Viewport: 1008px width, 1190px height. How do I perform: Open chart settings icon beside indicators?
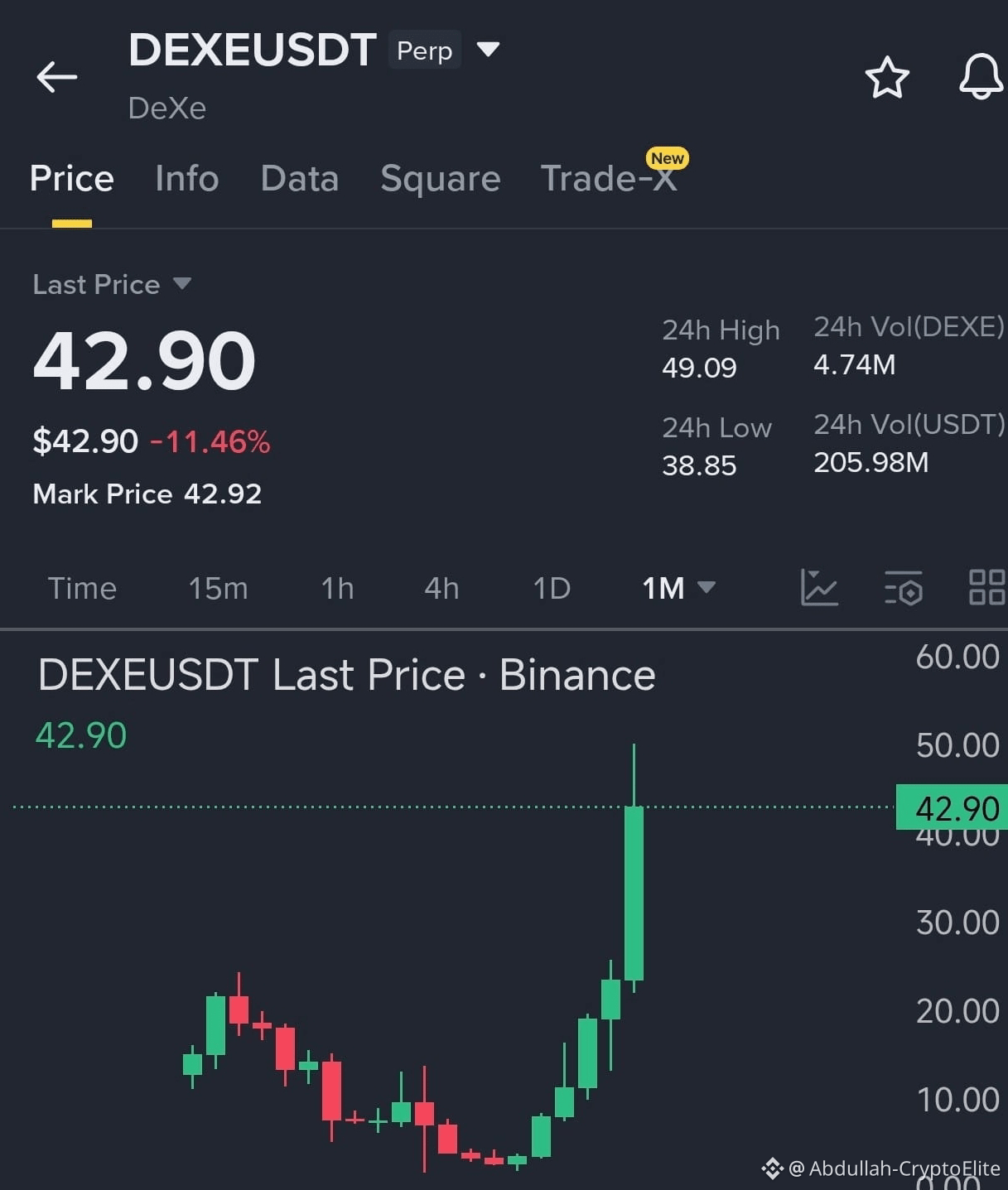tap(903, 588)
